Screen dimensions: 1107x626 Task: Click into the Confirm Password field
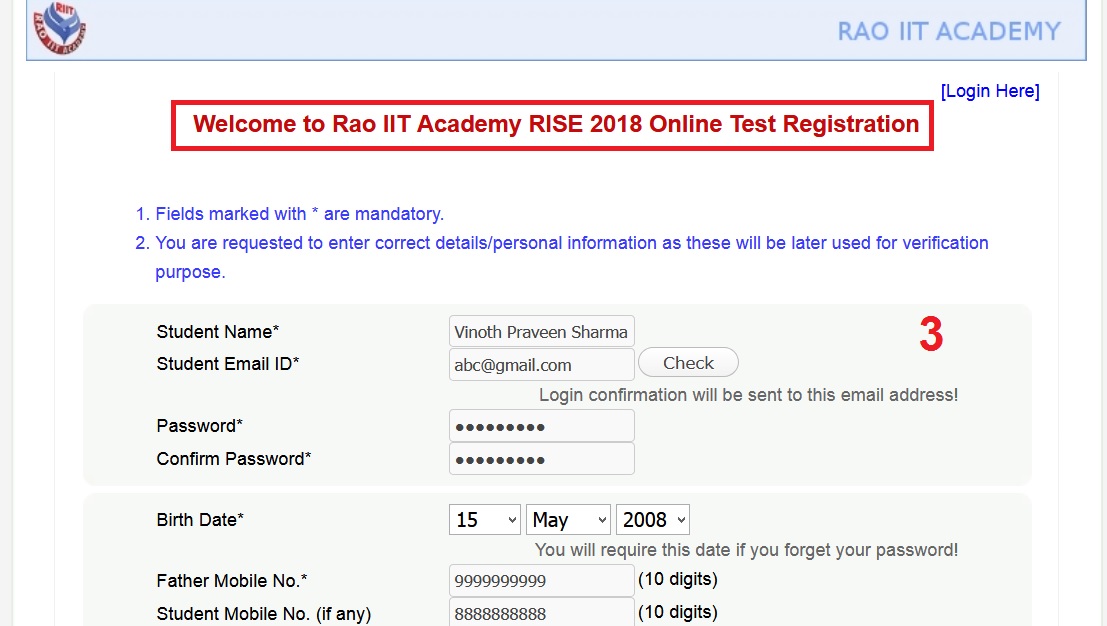(x=541, y=459)
